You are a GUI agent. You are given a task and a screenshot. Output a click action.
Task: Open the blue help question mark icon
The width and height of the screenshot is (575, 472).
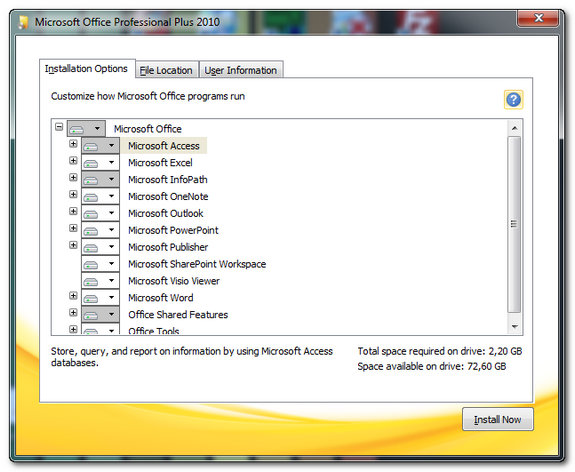click(513, 99)
